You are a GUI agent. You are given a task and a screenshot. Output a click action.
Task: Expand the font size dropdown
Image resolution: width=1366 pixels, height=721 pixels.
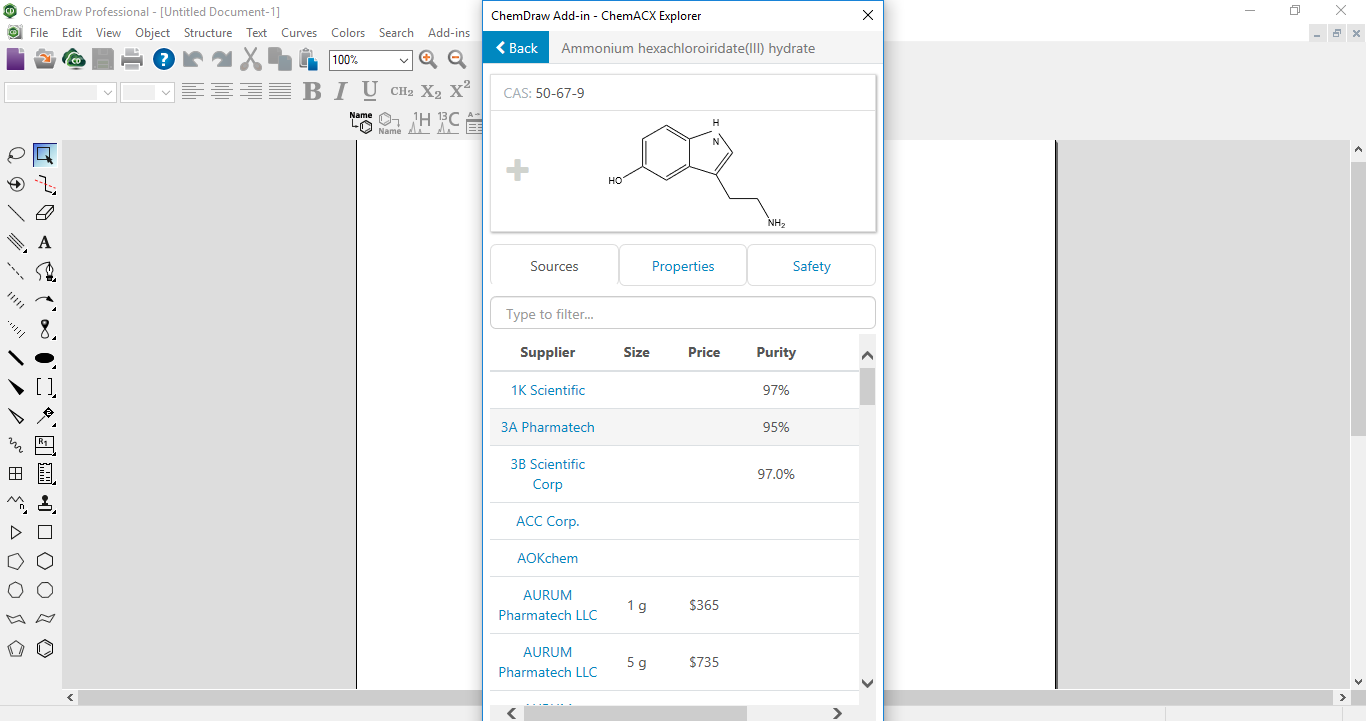click(165, 93)
